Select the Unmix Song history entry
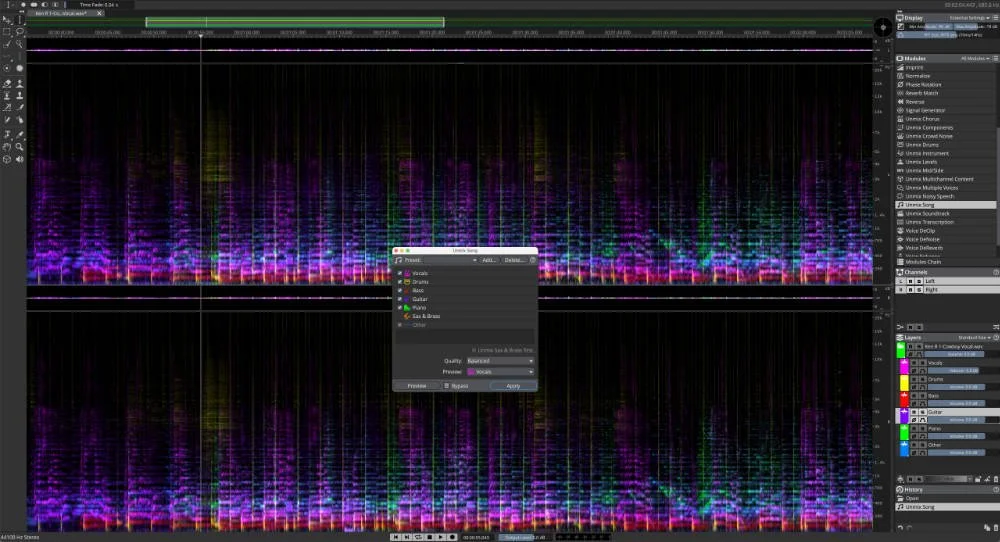The height and width of the screenshot is (542, 1000). point(946,507)
